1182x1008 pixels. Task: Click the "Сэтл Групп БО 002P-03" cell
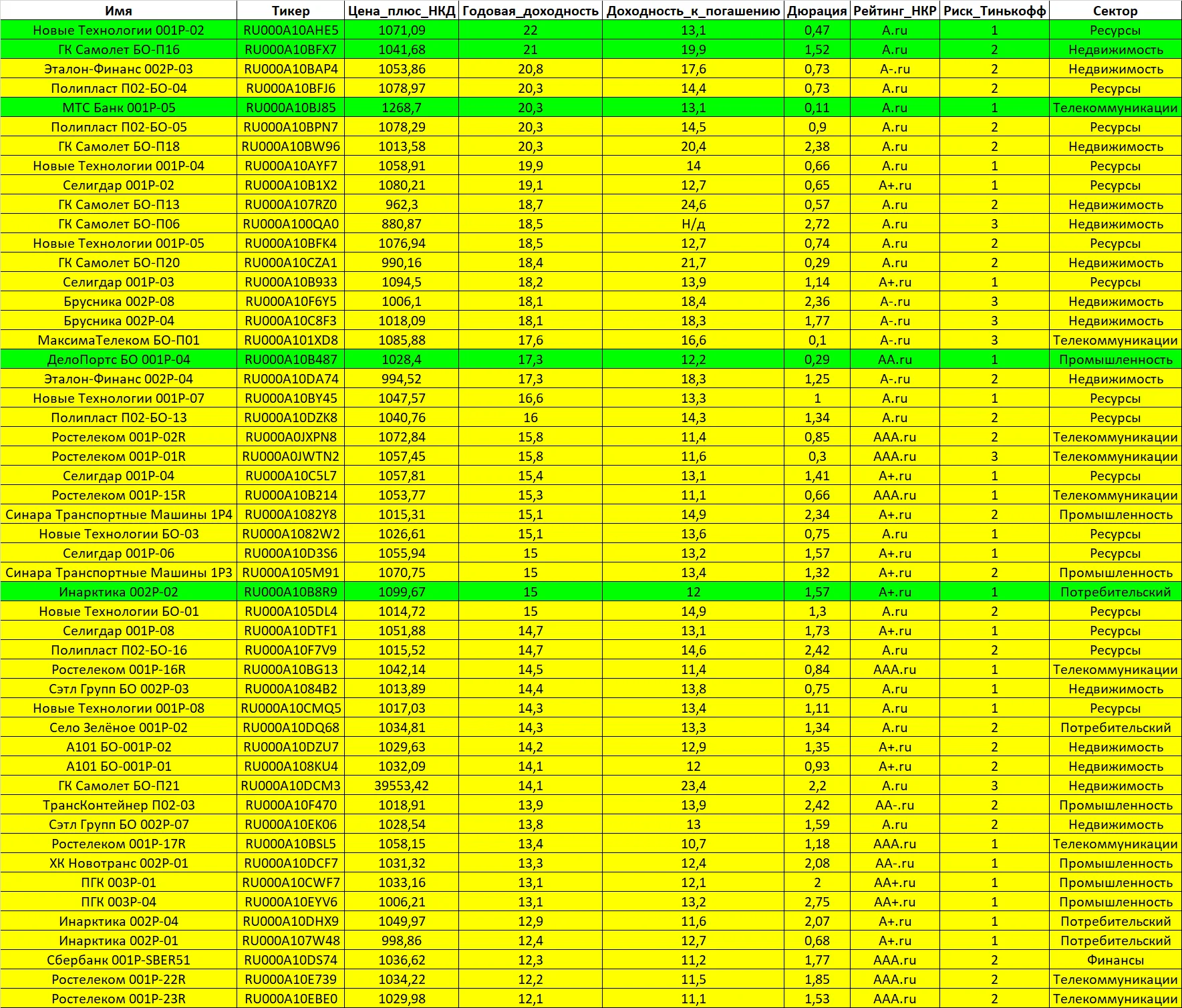point(119,689)
